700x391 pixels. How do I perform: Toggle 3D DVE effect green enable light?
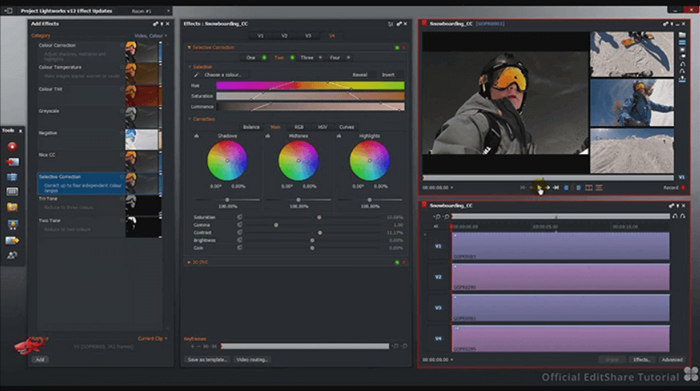pyautogui.click(x=397, y=262)
